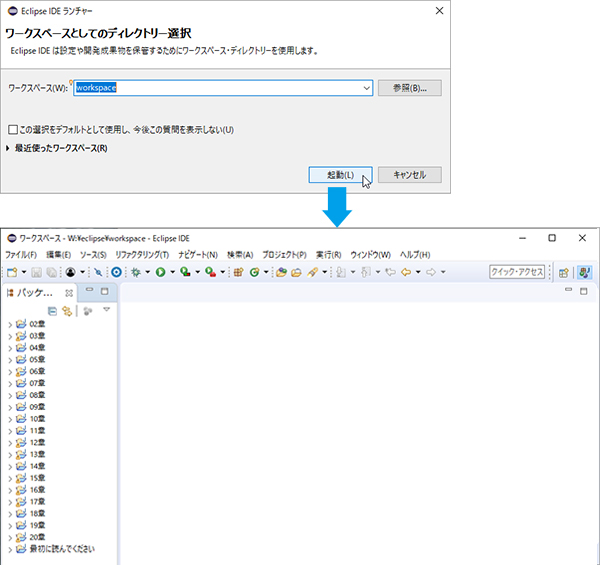
Task: Click the Save disk icon
Action: [x=36, y=272]
